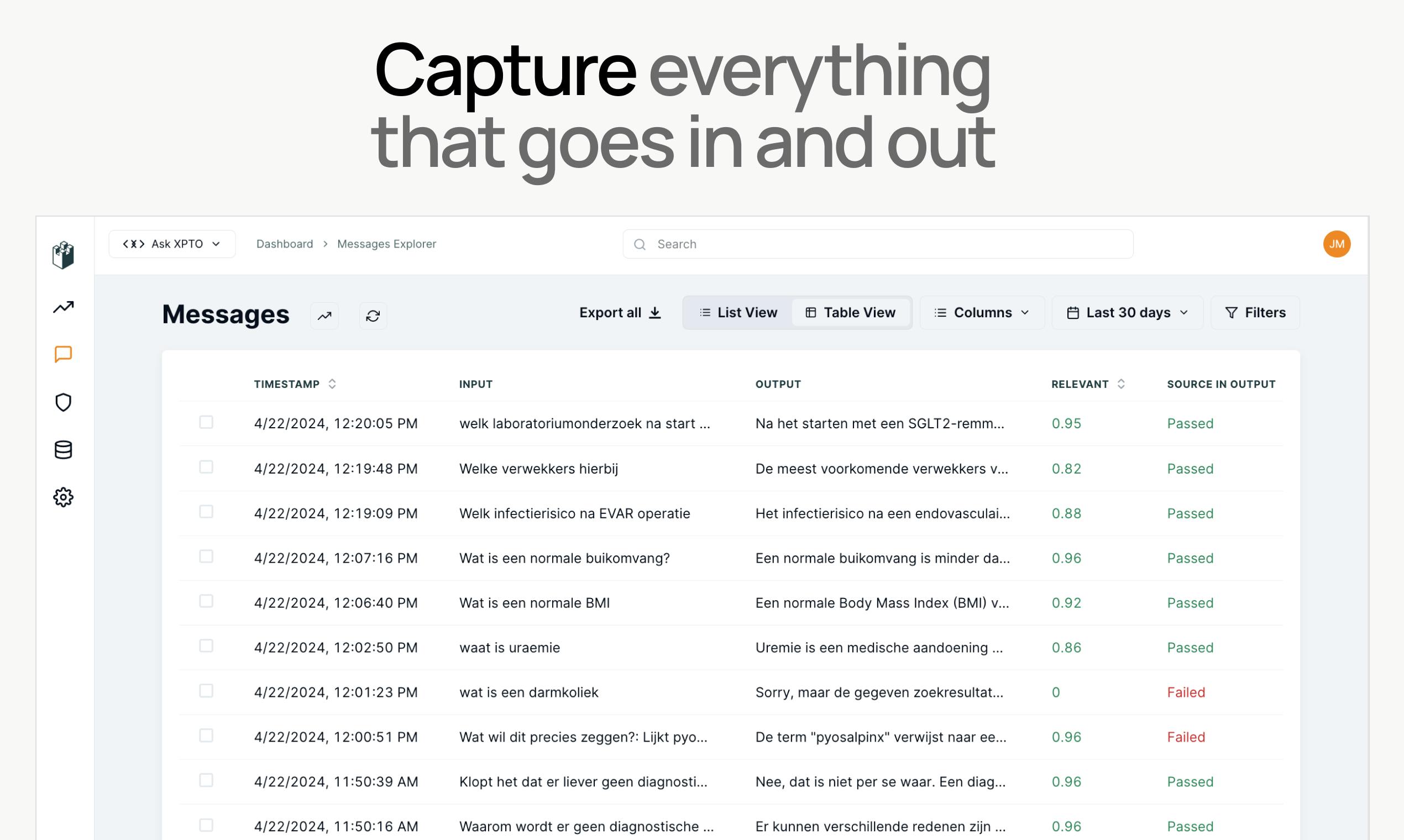Tick the checkbox for 12:06:40 PM row
Viewport: 1404px width, 840px height.
coord(206,601)
